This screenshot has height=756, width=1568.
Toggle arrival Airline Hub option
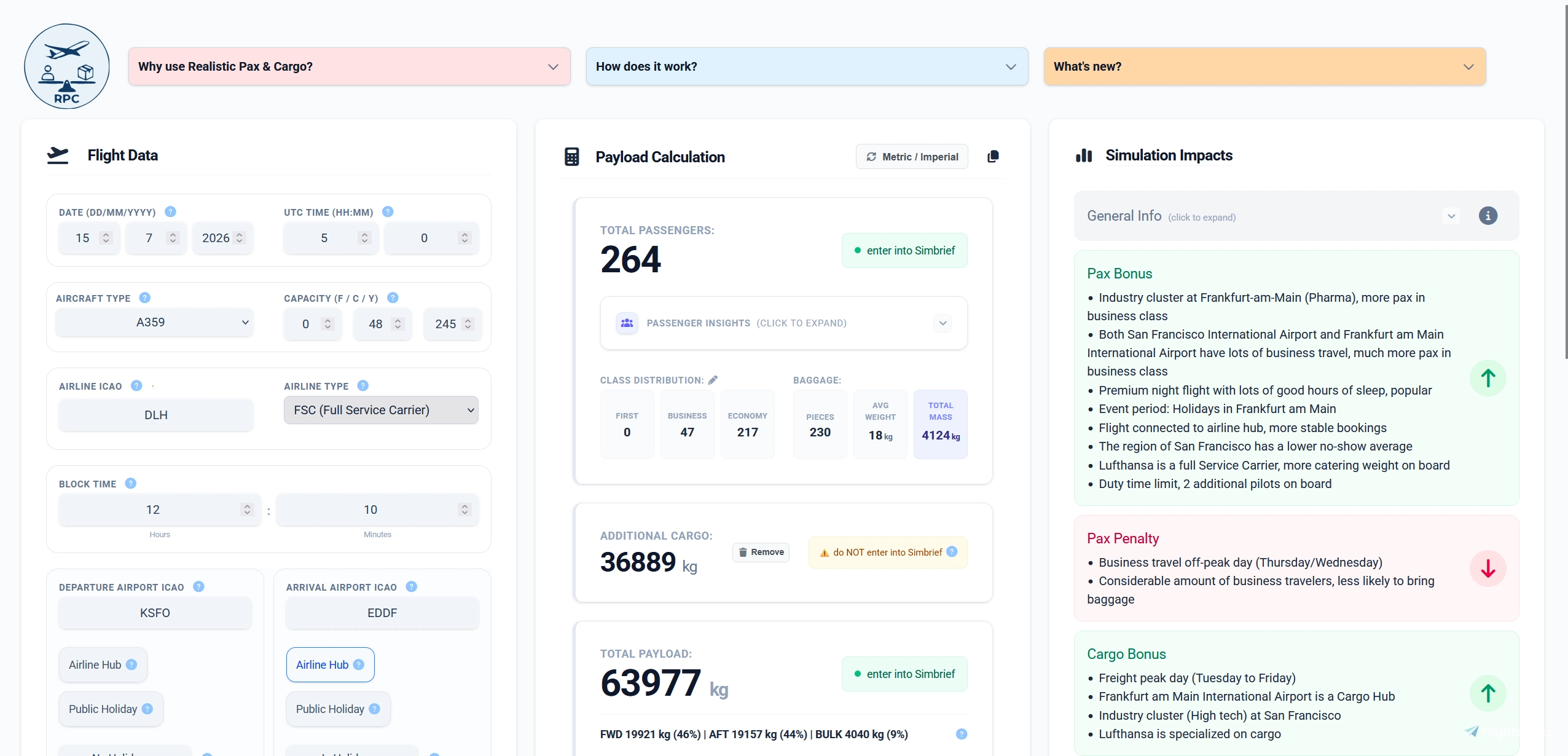click(x=330, y=664)
